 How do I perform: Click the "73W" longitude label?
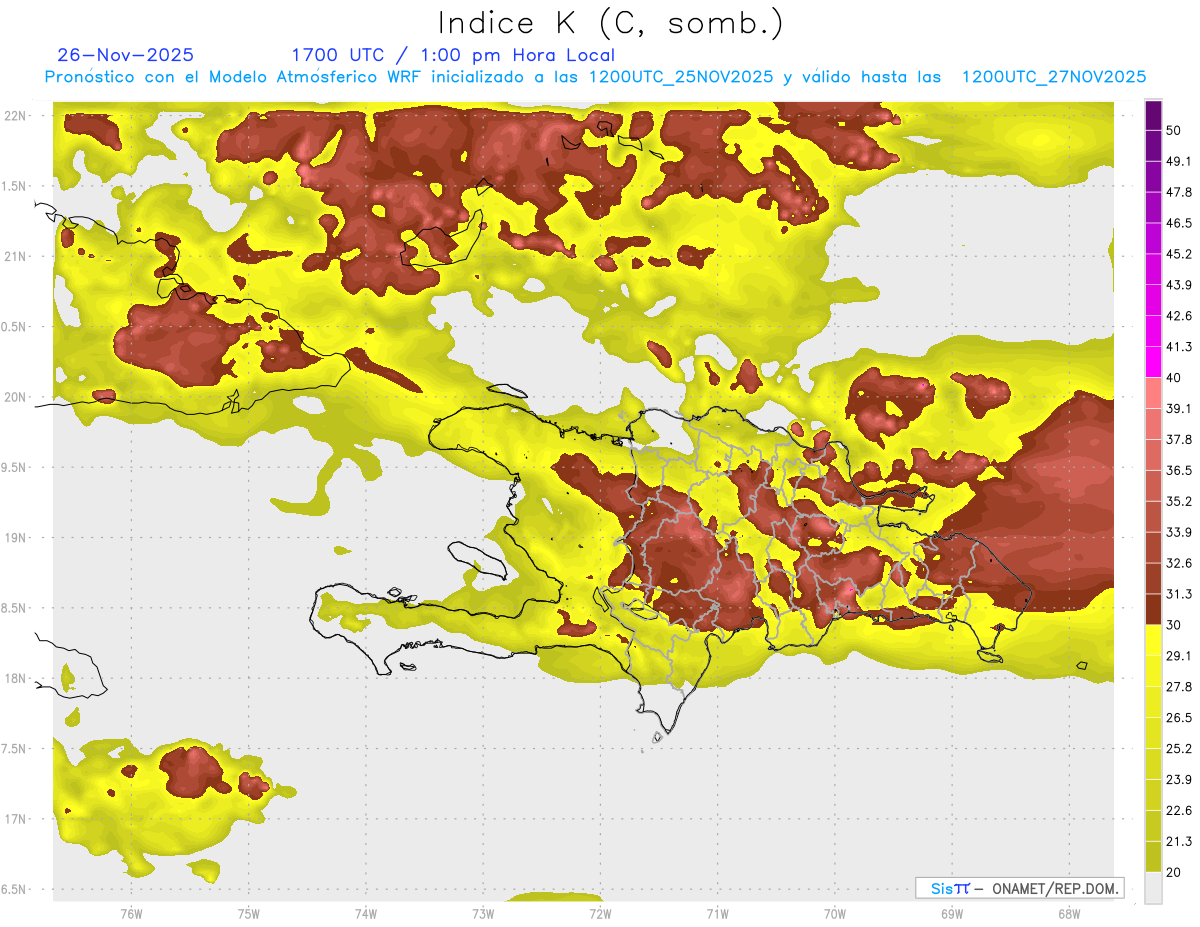click(483, 914)
